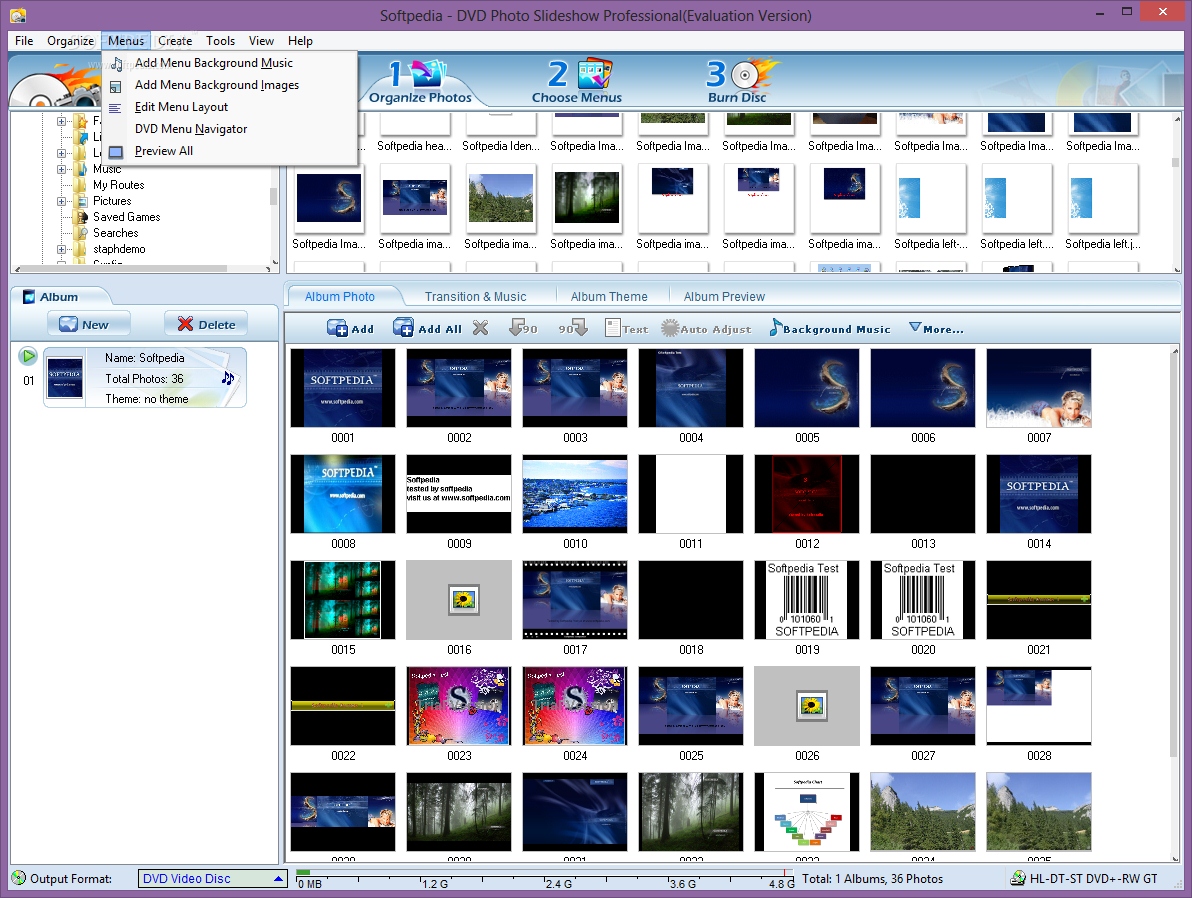This screenshot has width=1192, height=898.
Task: Choose Add Menu Background Images
Action: tap(229, 85)
